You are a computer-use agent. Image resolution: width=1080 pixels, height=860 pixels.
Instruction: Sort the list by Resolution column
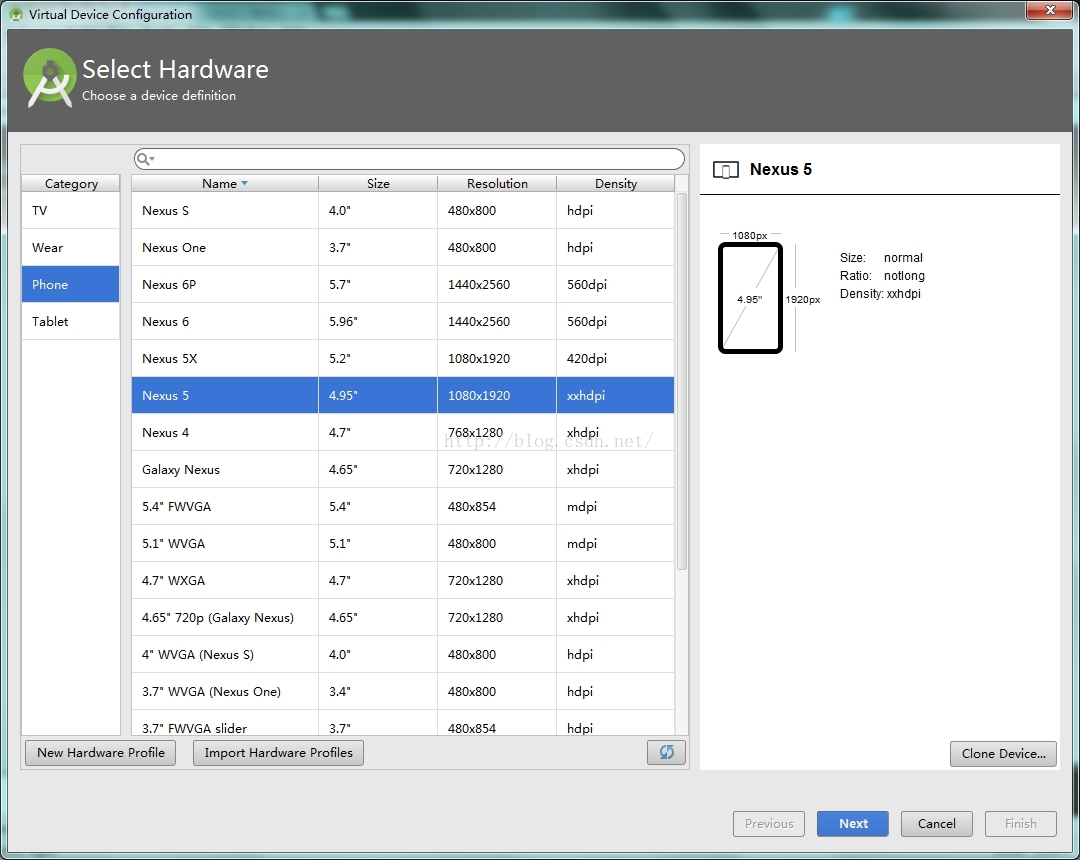coord(497,184)
